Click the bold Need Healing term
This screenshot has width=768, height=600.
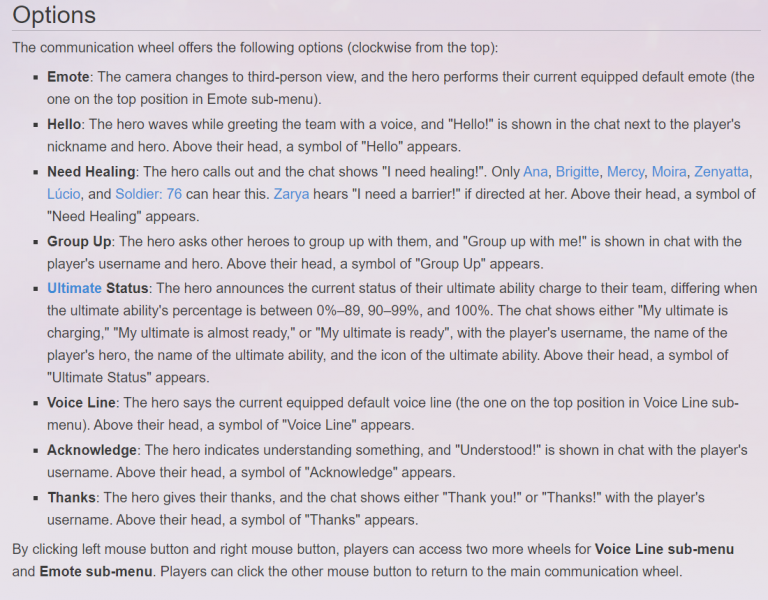click(91, 172)
